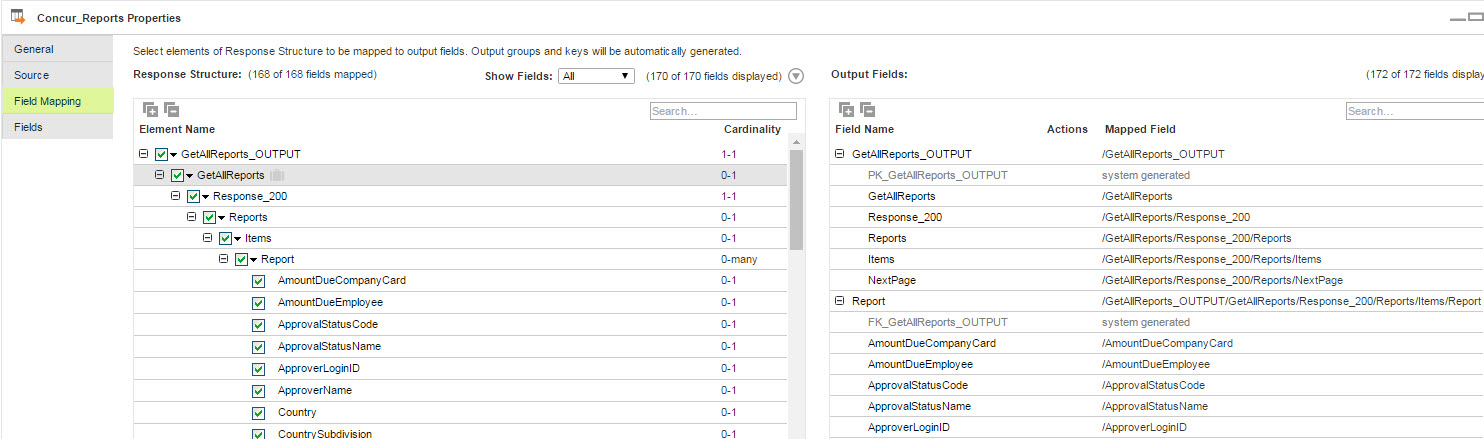Click the /AmountDueCompanyCard mapped field value
Screen dimensions: 1484x439
(1167, 343)
